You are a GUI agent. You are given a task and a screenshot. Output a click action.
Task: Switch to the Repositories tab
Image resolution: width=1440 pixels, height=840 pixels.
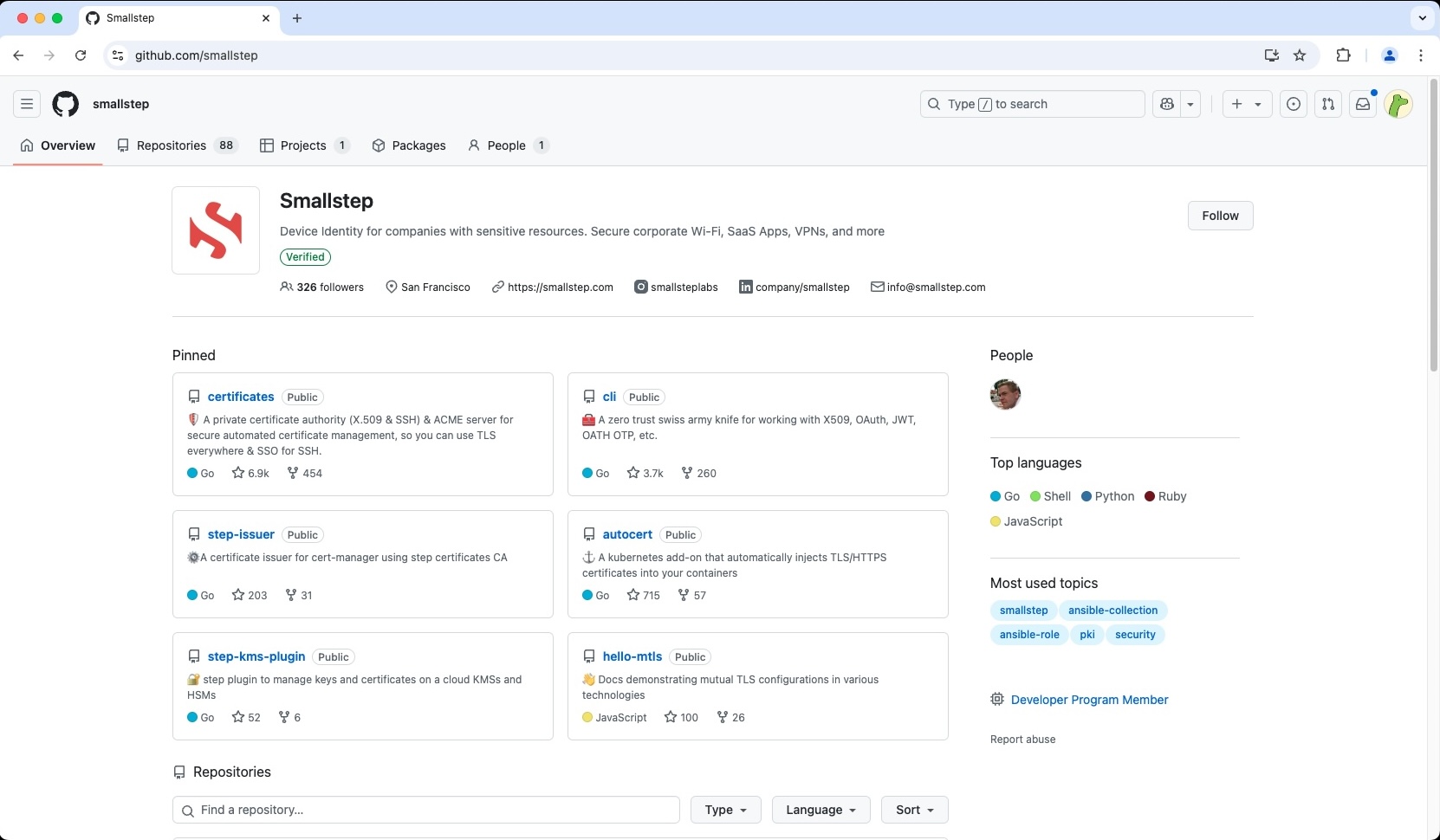coord(178,145)
